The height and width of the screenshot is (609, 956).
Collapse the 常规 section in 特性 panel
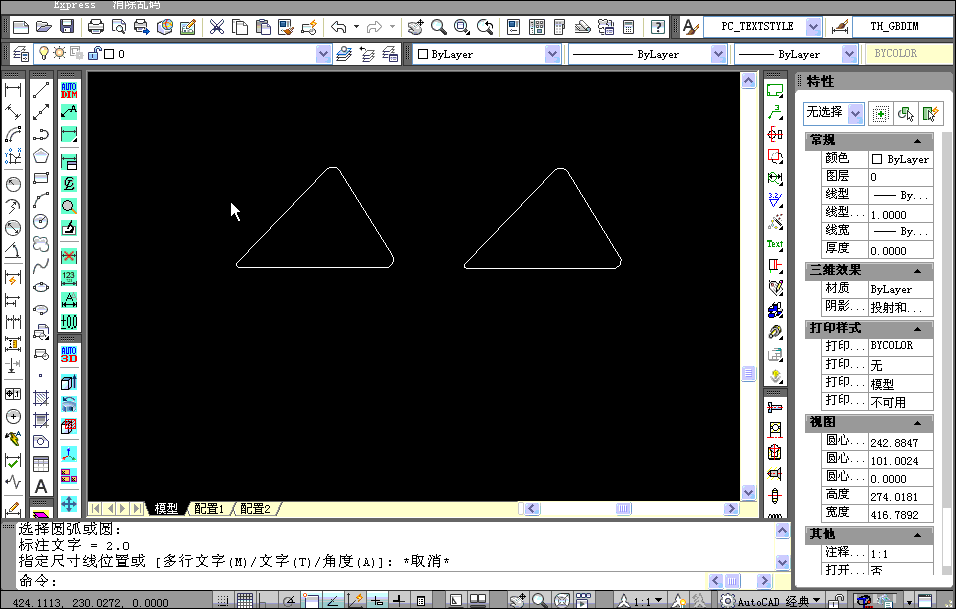click(x=917, y=140)
